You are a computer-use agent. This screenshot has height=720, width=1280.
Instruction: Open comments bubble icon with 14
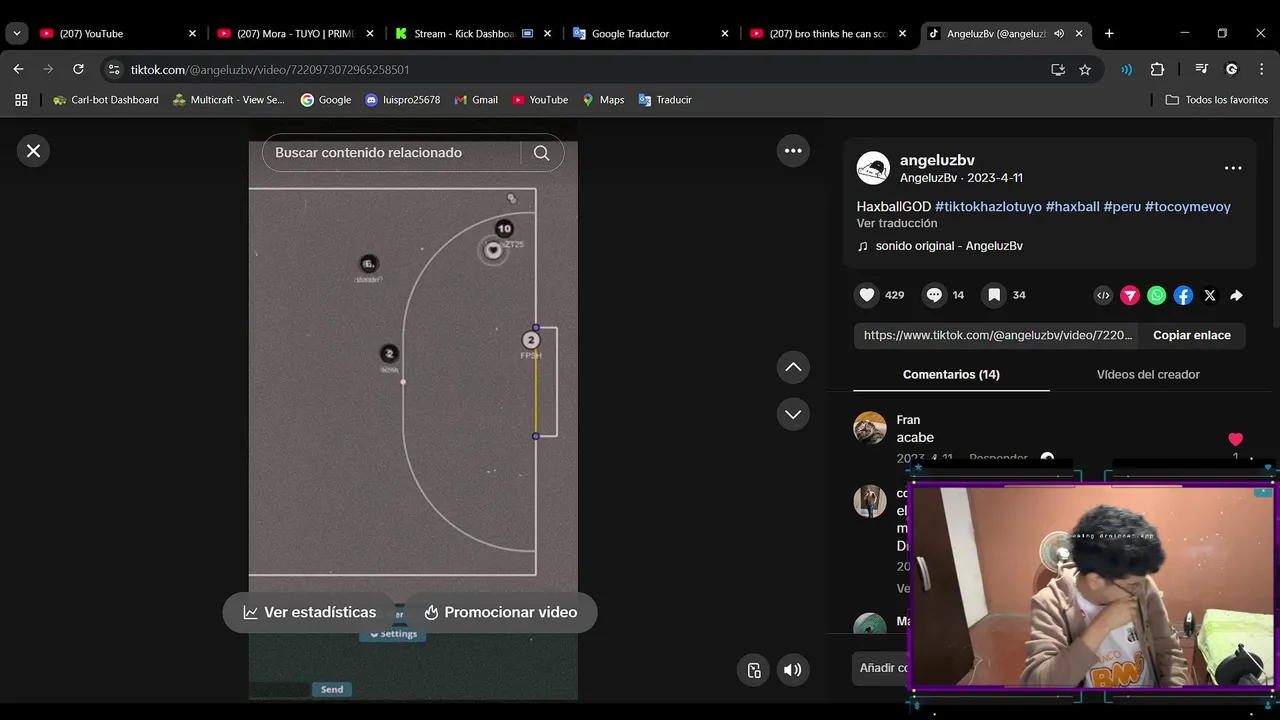tap(934, 295)
